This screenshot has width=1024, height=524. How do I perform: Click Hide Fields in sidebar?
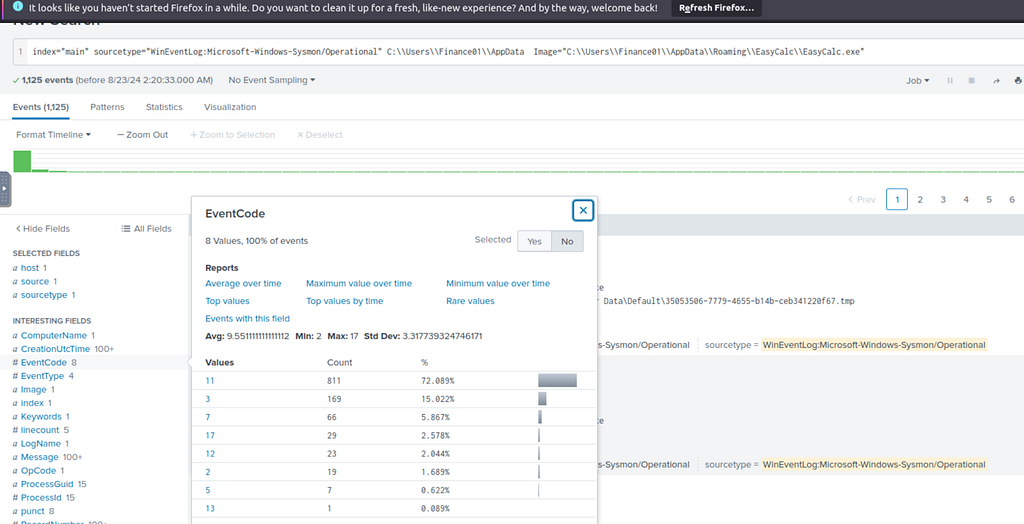point(42,229)
